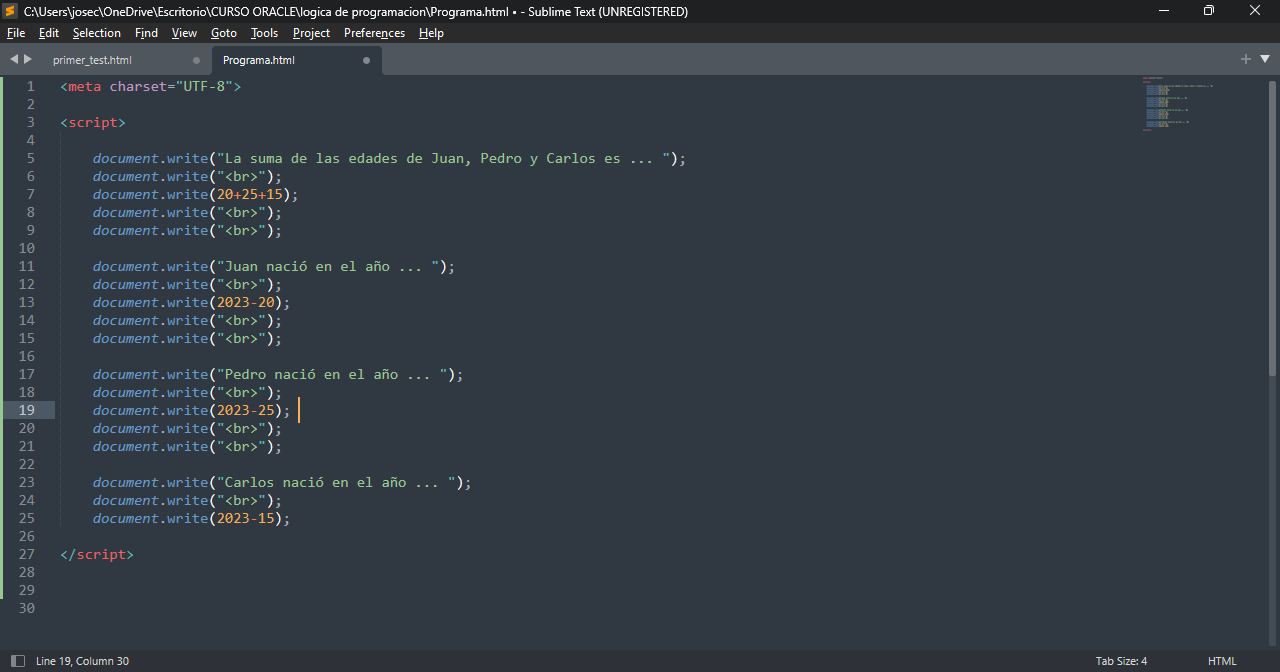The image size is (1280, 672).
Task: Click line number 19 in the gutter
Action: [x=26, y=411]
